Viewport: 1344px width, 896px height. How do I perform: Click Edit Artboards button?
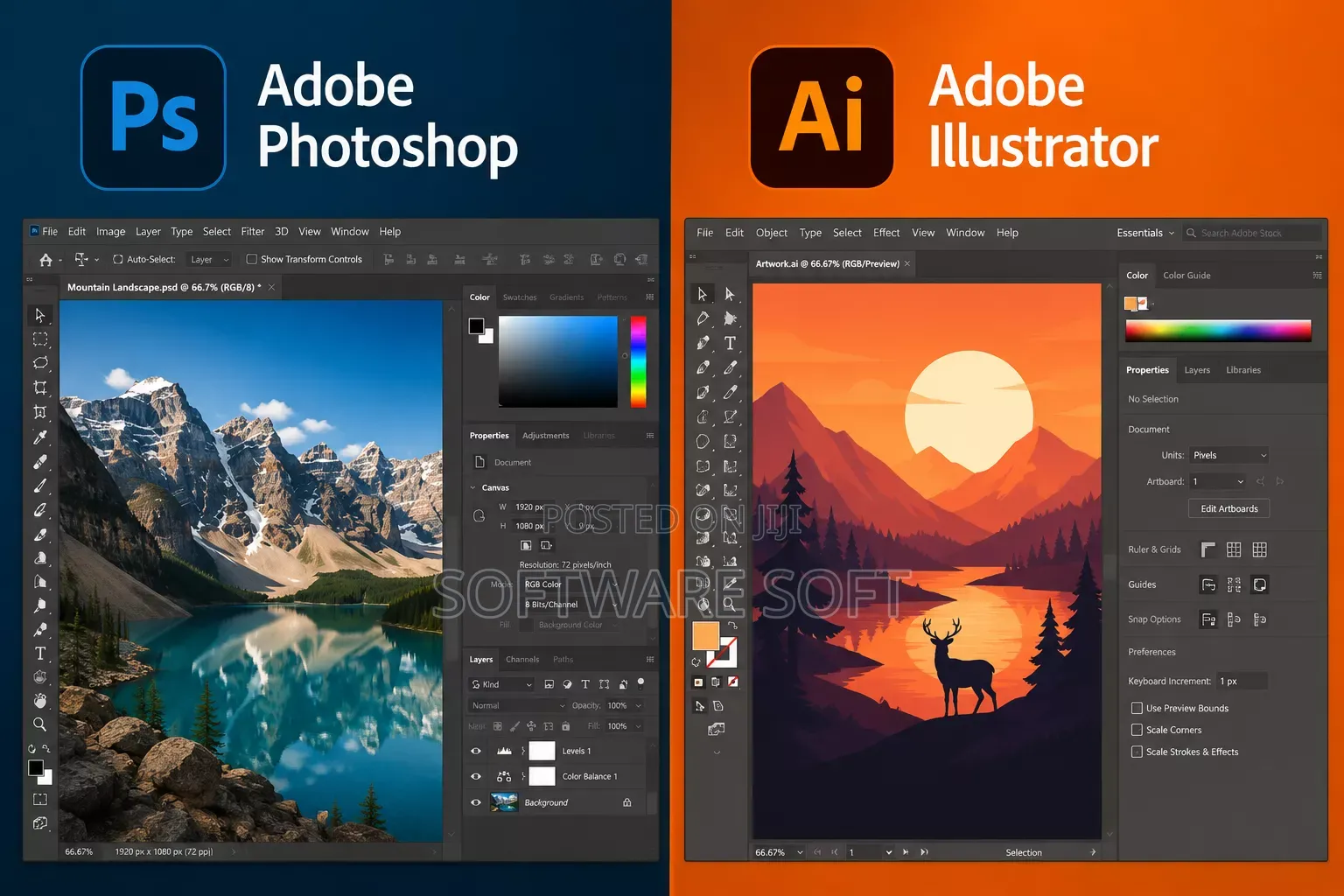(1229, 508)
